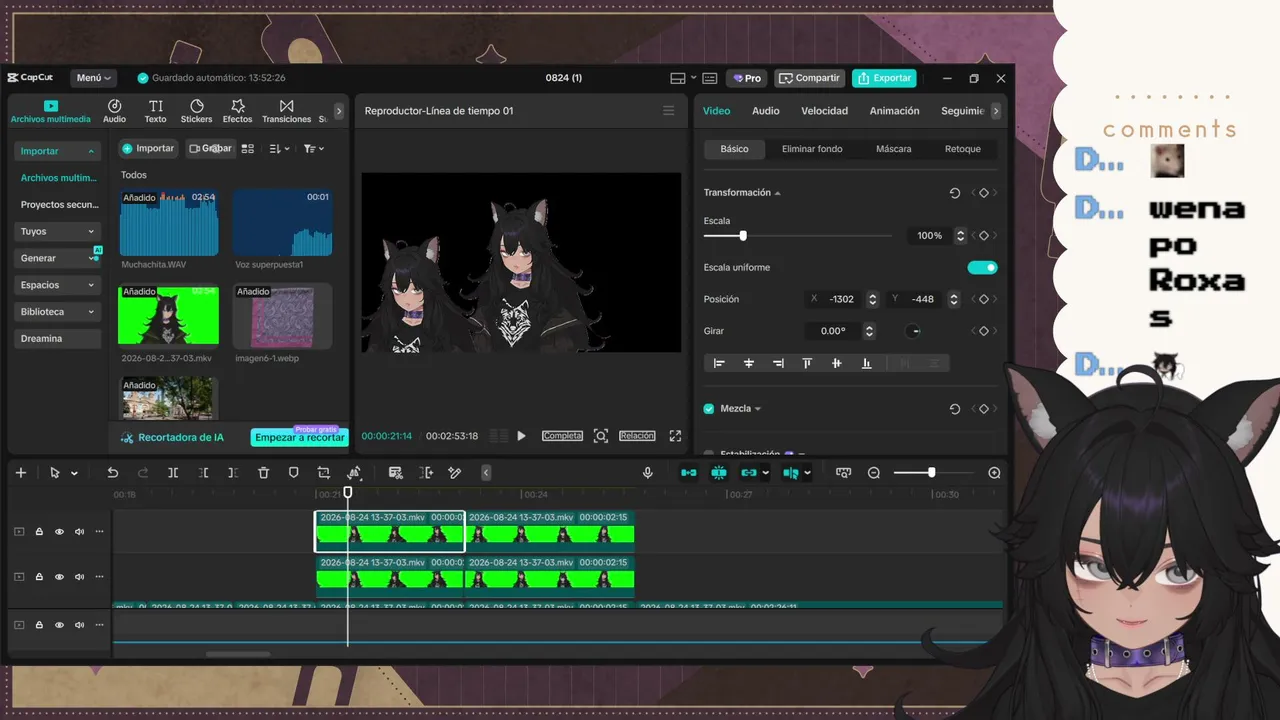Open the crop ratio tool in timeline toolbar
Screen dimensions: 1280x720
(x=324, y=473)
